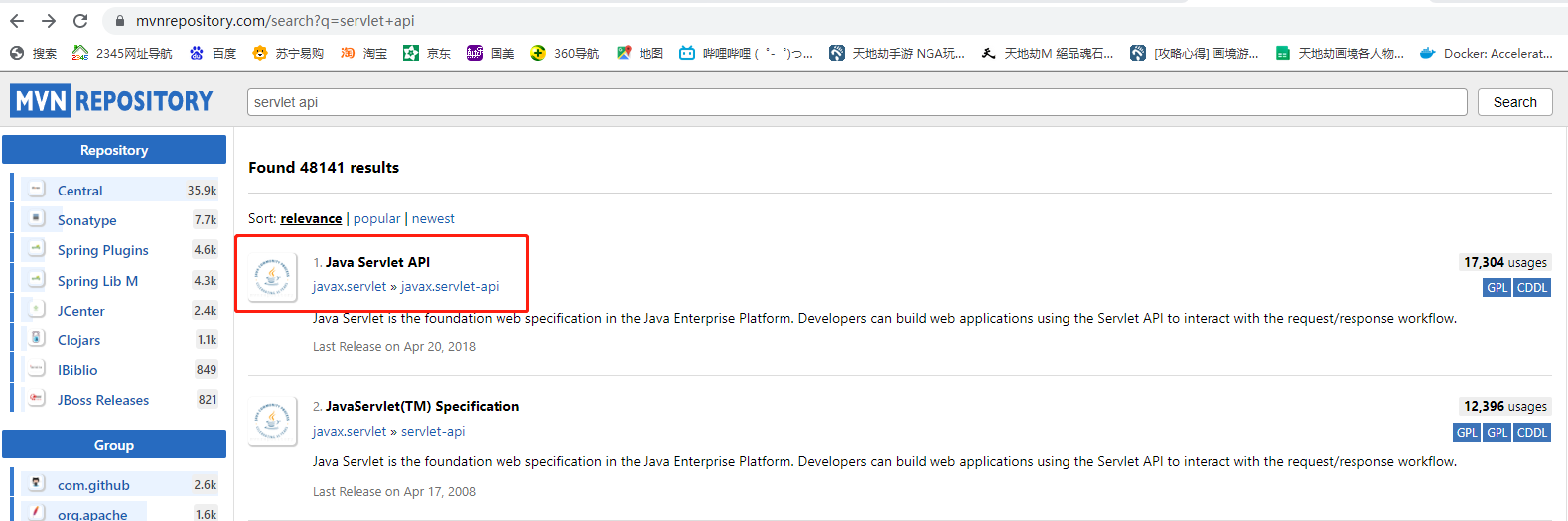This screenshot has height=521, width=1568.
Task: Click the 'Last Release on Apr 20, 2018' text
Action: tap(394, 347)
